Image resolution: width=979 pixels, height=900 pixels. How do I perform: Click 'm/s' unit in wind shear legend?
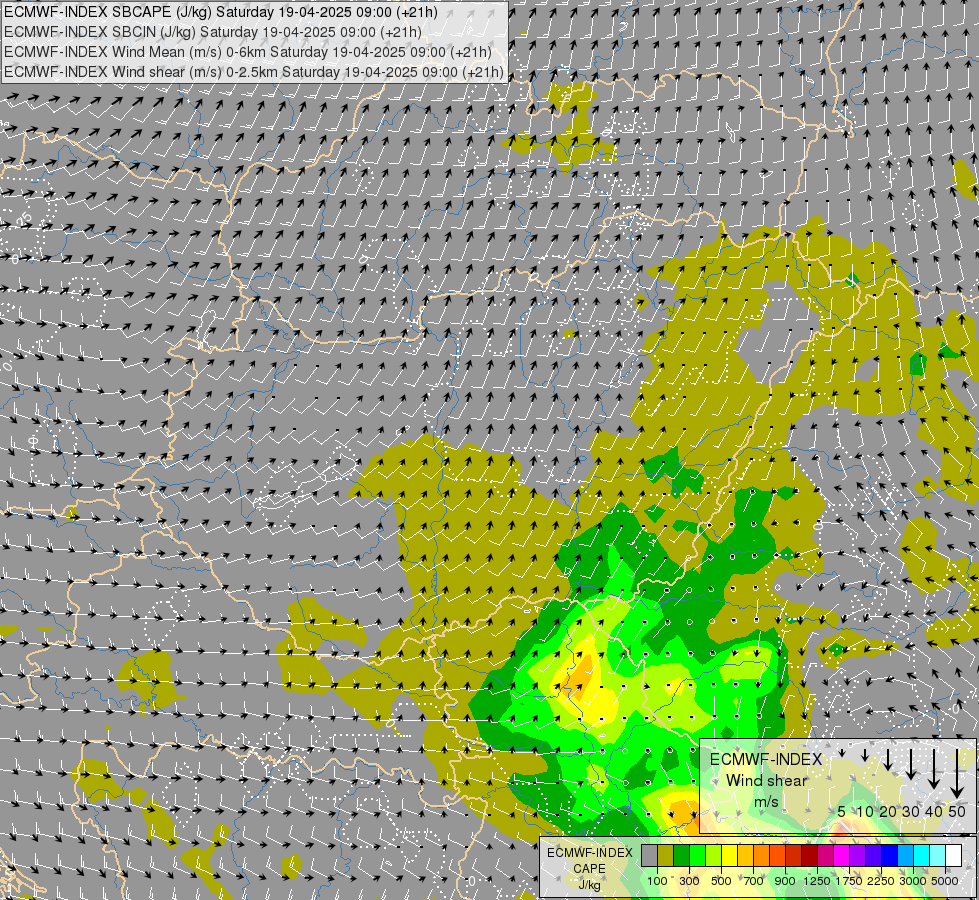[x=766, y=801]
